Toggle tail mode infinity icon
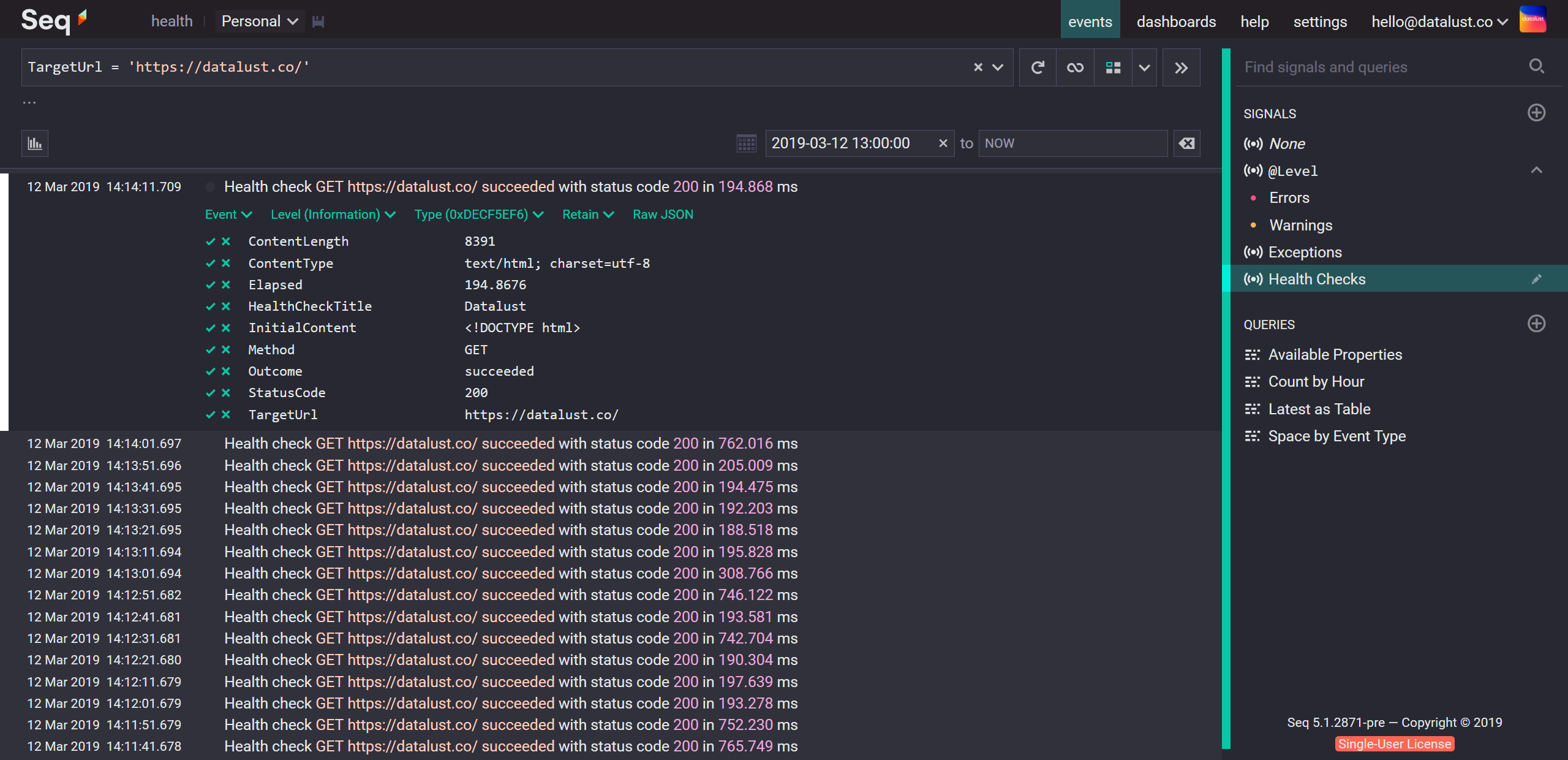Viewport: 1568px width, 760px height. [x=1075, y=67]
